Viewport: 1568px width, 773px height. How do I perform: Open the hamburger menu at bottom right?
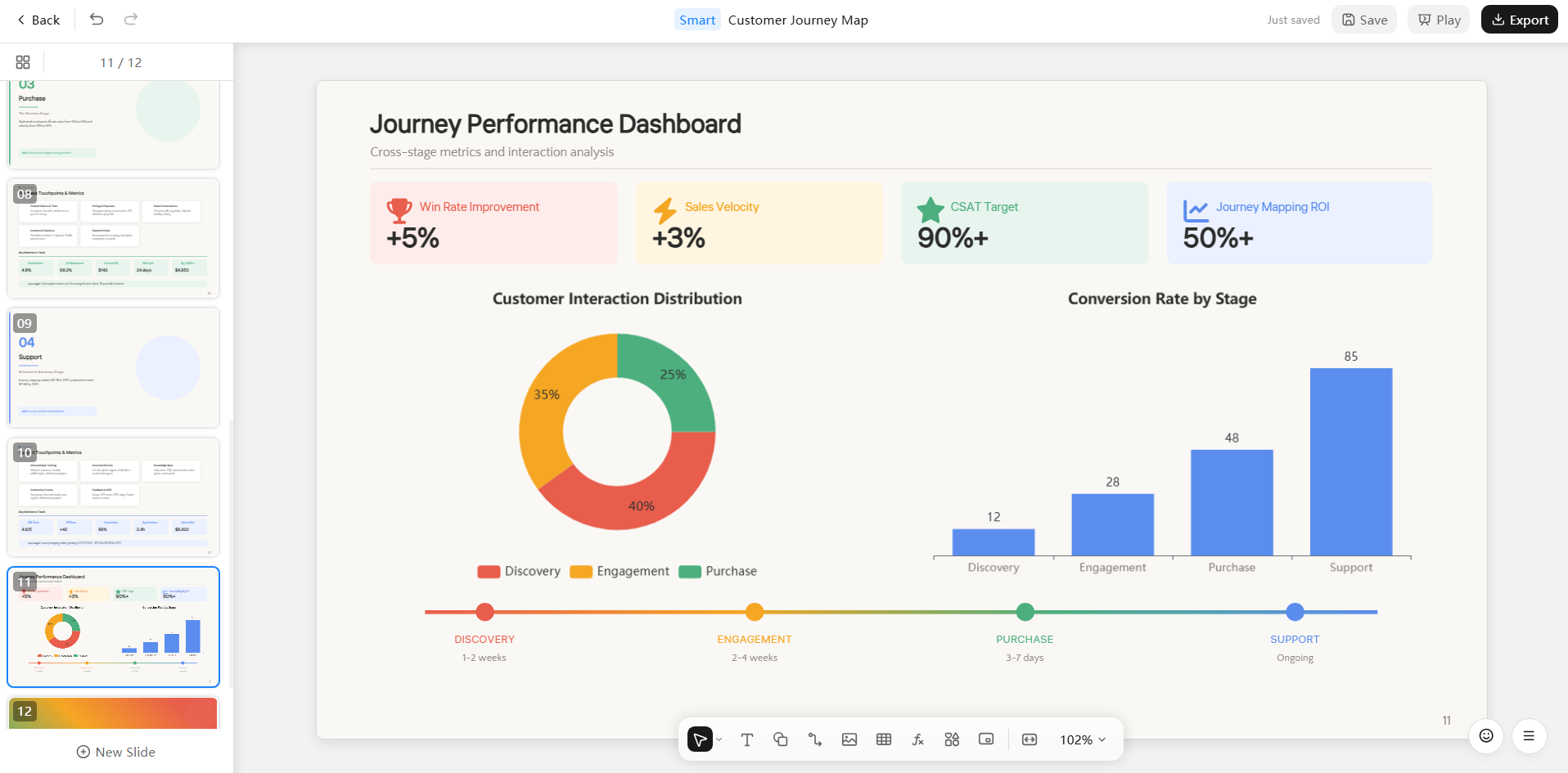[x=1529, y=735]
